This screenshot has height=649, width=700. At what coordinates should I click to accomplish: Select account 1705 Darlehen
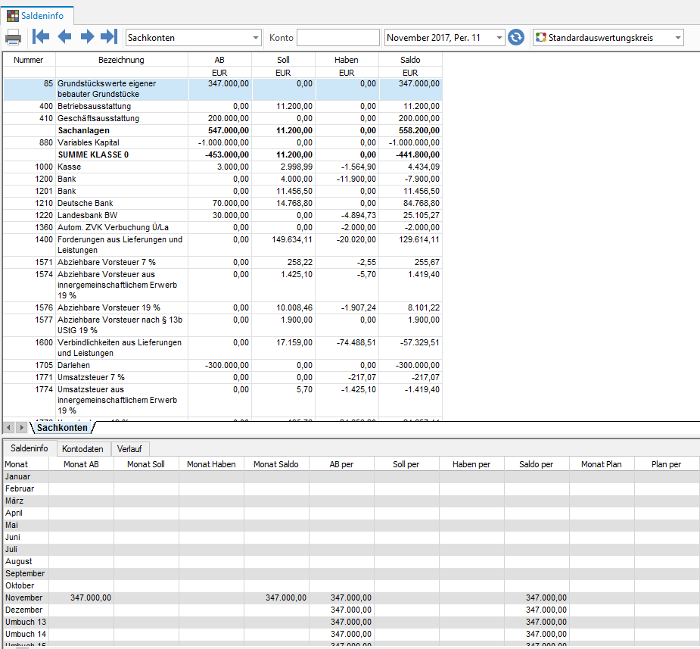pyautogui.click(x=223, y=365)
